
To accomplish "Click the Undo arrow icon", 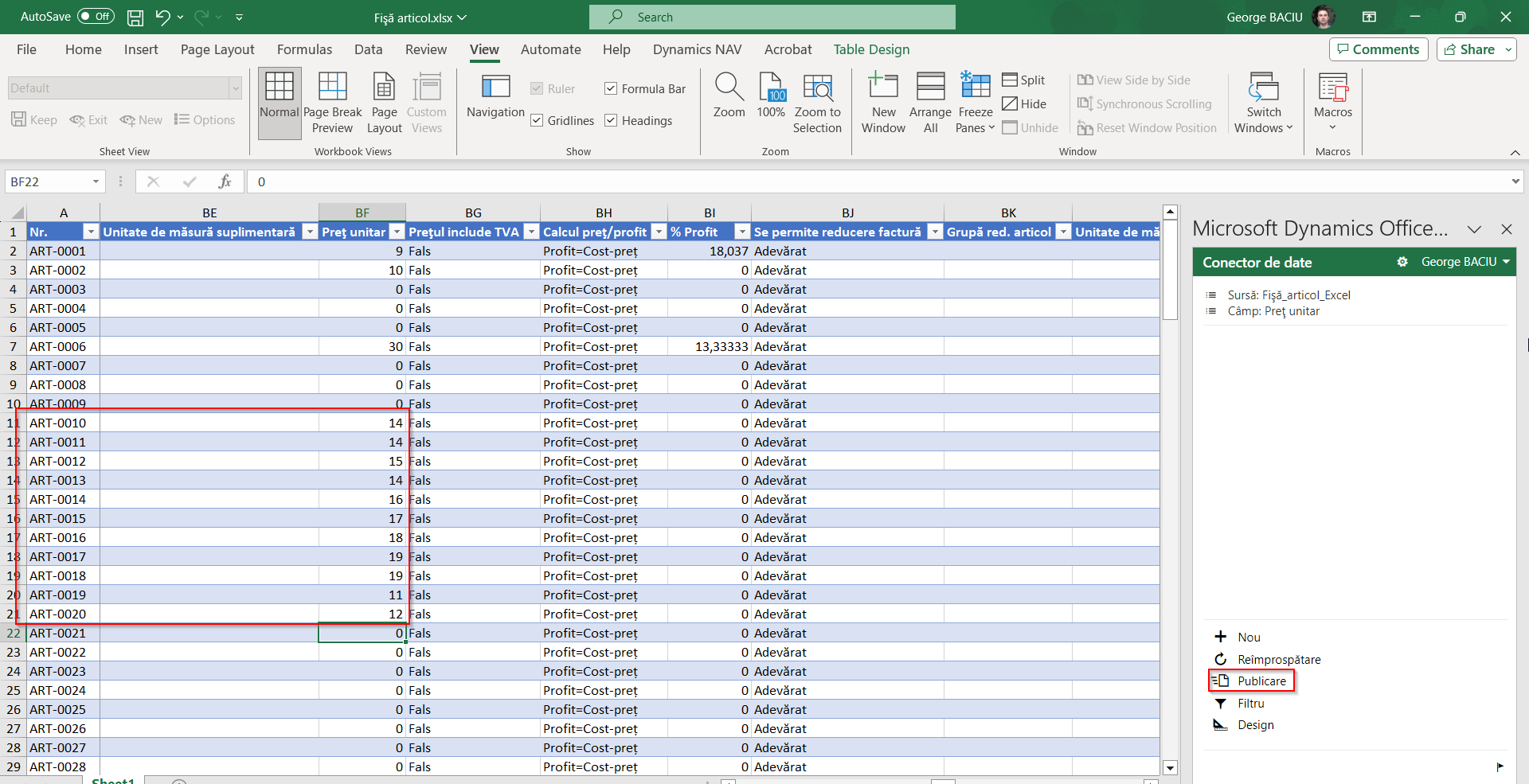I will coord(162,17).
